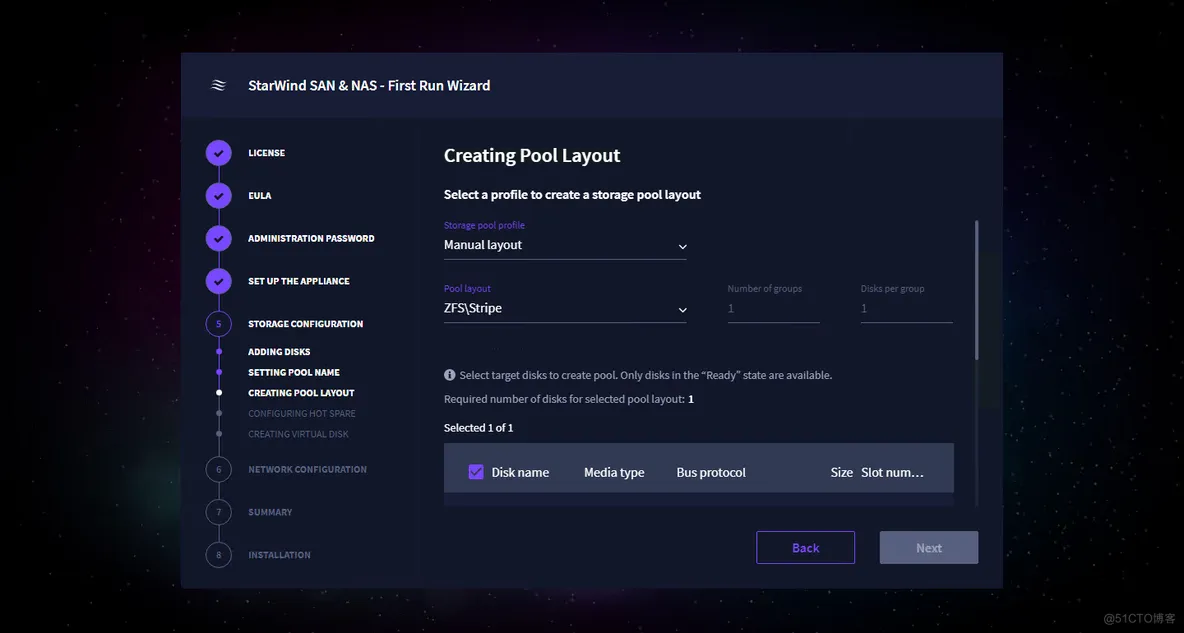Image resolution: width=1184 pixels, height=633 pixels.
Task: Select the Installation step label
Action: click(279, 554)
